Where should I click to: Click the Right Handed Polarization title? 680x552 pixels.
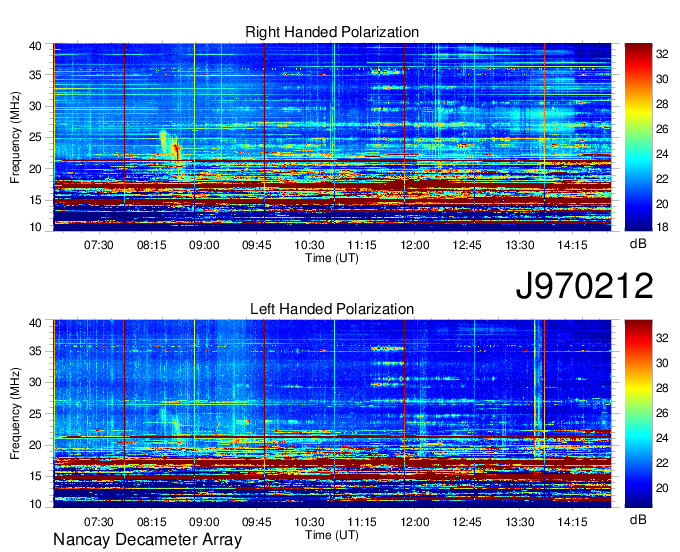tap(332, 32)
